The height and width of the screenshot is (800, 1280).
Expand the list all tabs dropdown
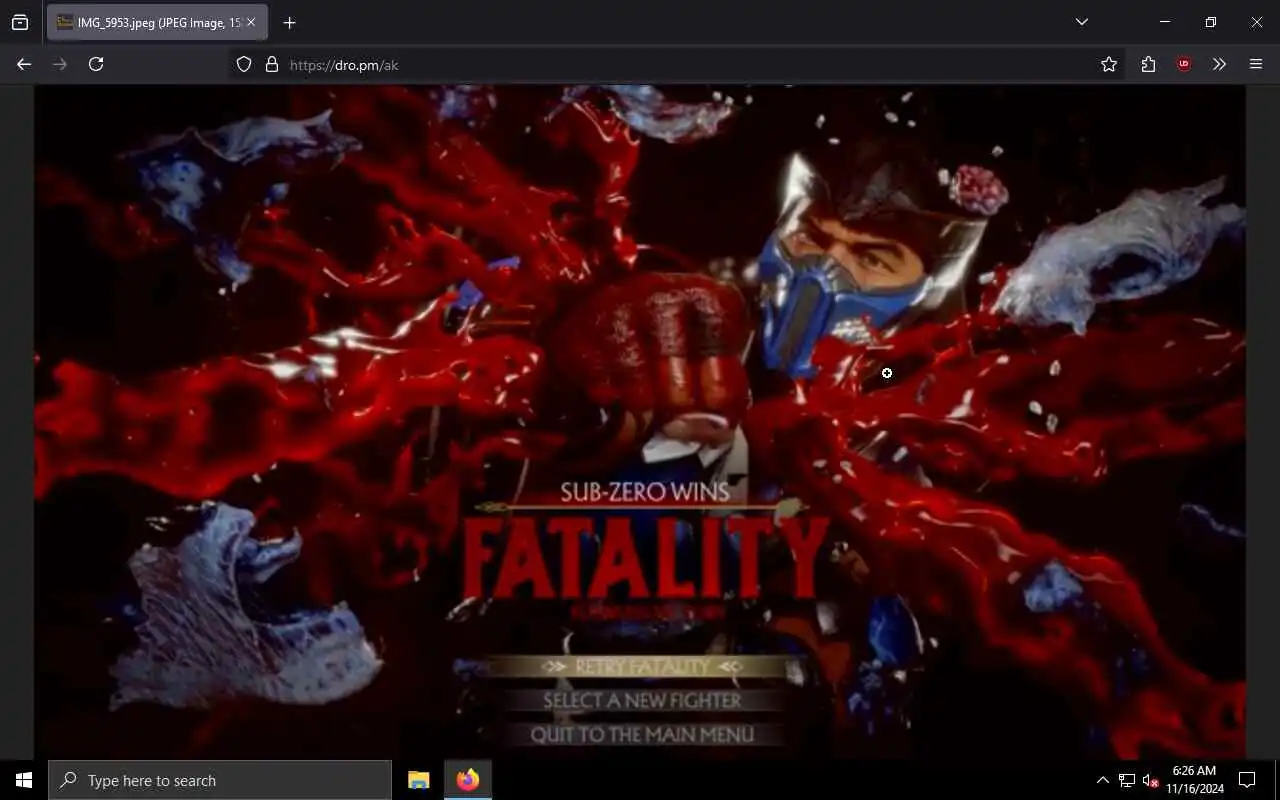(x=1081, y=22)
